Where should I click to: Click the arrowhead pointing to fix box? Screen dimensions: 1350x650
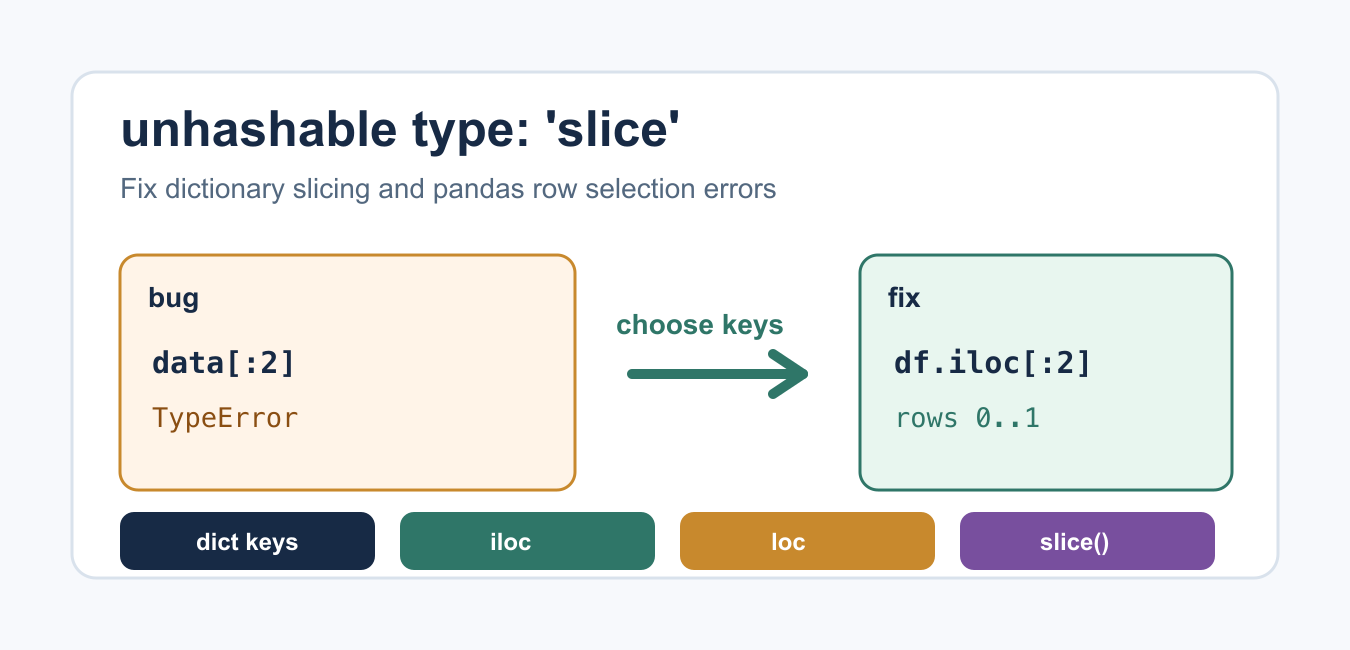(790, 374)
